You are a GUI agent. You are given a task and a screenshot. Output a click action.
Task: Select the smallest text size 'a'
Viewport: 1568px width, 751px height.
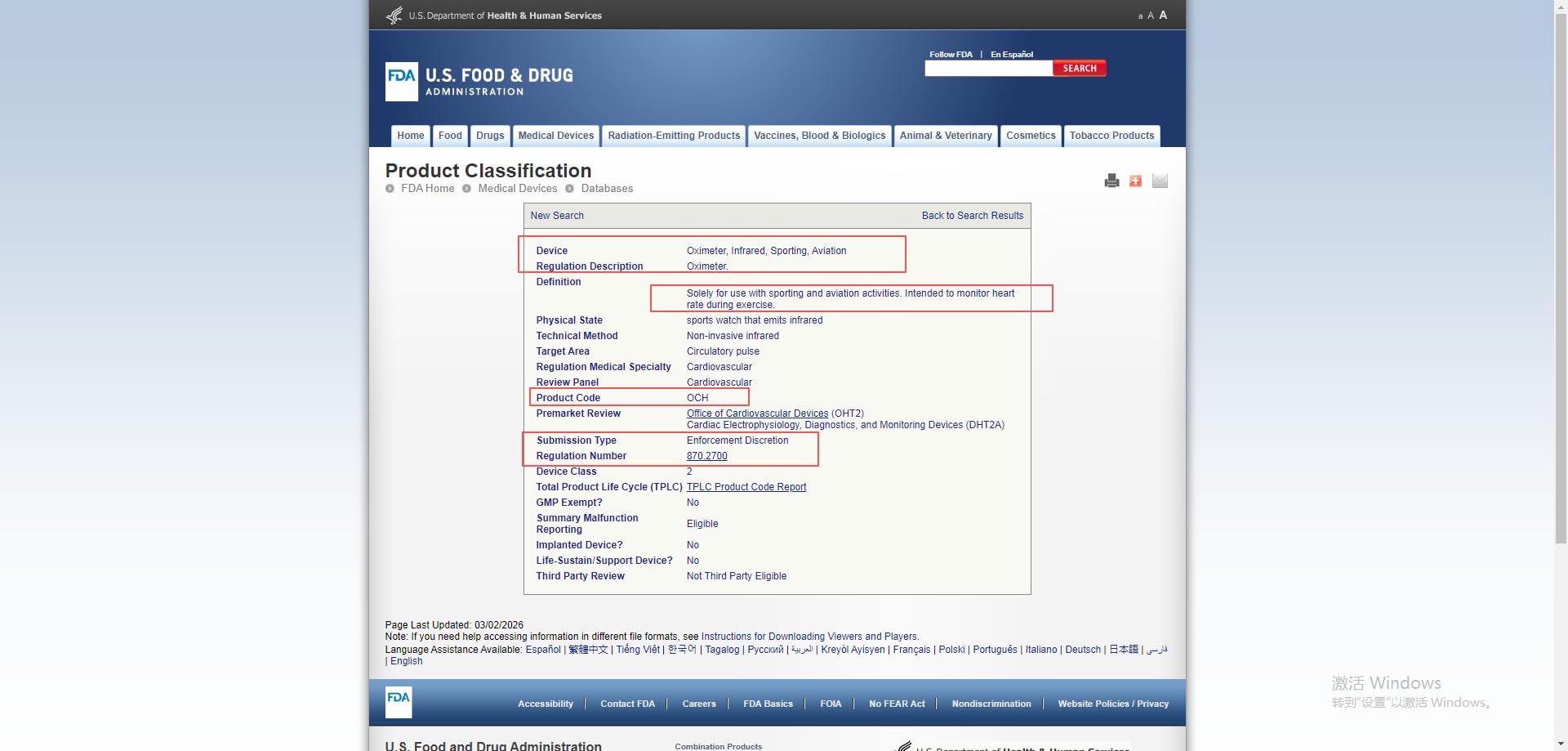[x=1140, y=16]
